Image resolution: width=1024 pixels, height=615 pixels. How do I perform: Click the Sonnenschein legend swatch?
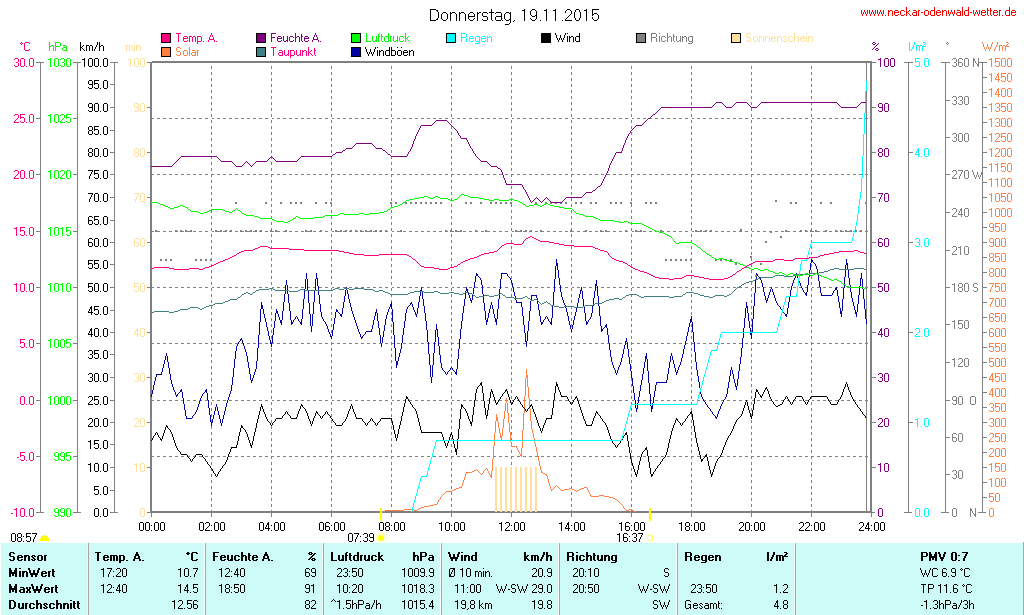[736, 38]
